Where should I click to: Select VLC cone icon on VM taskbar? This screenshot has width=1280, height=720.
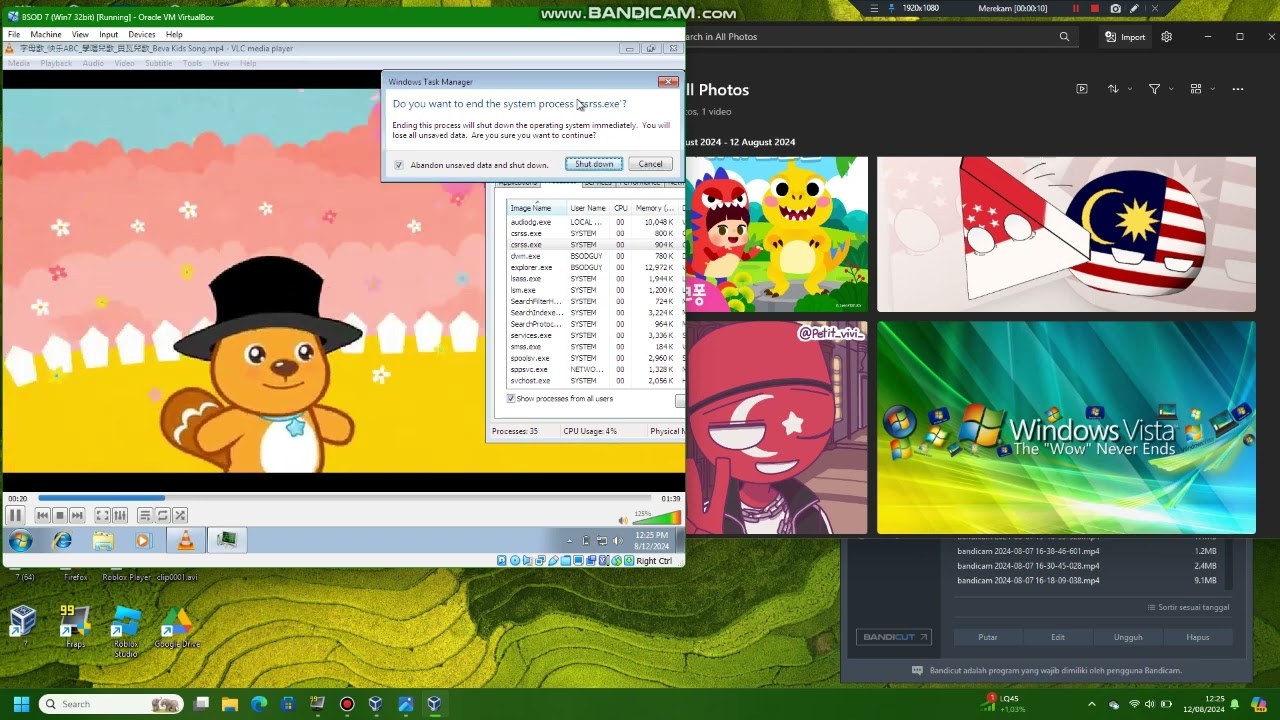[x=185, y=541]
